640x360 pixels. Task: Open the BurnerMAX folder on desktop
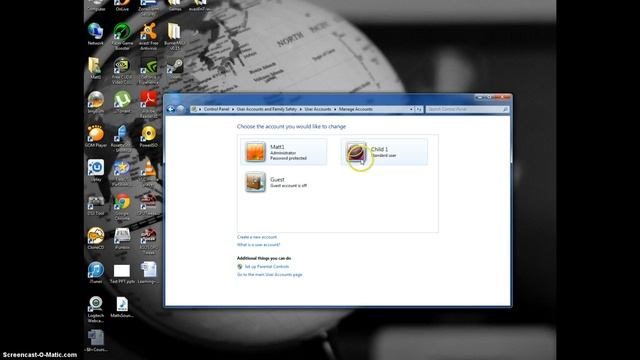pyautogui.click(x=175, y=36)
